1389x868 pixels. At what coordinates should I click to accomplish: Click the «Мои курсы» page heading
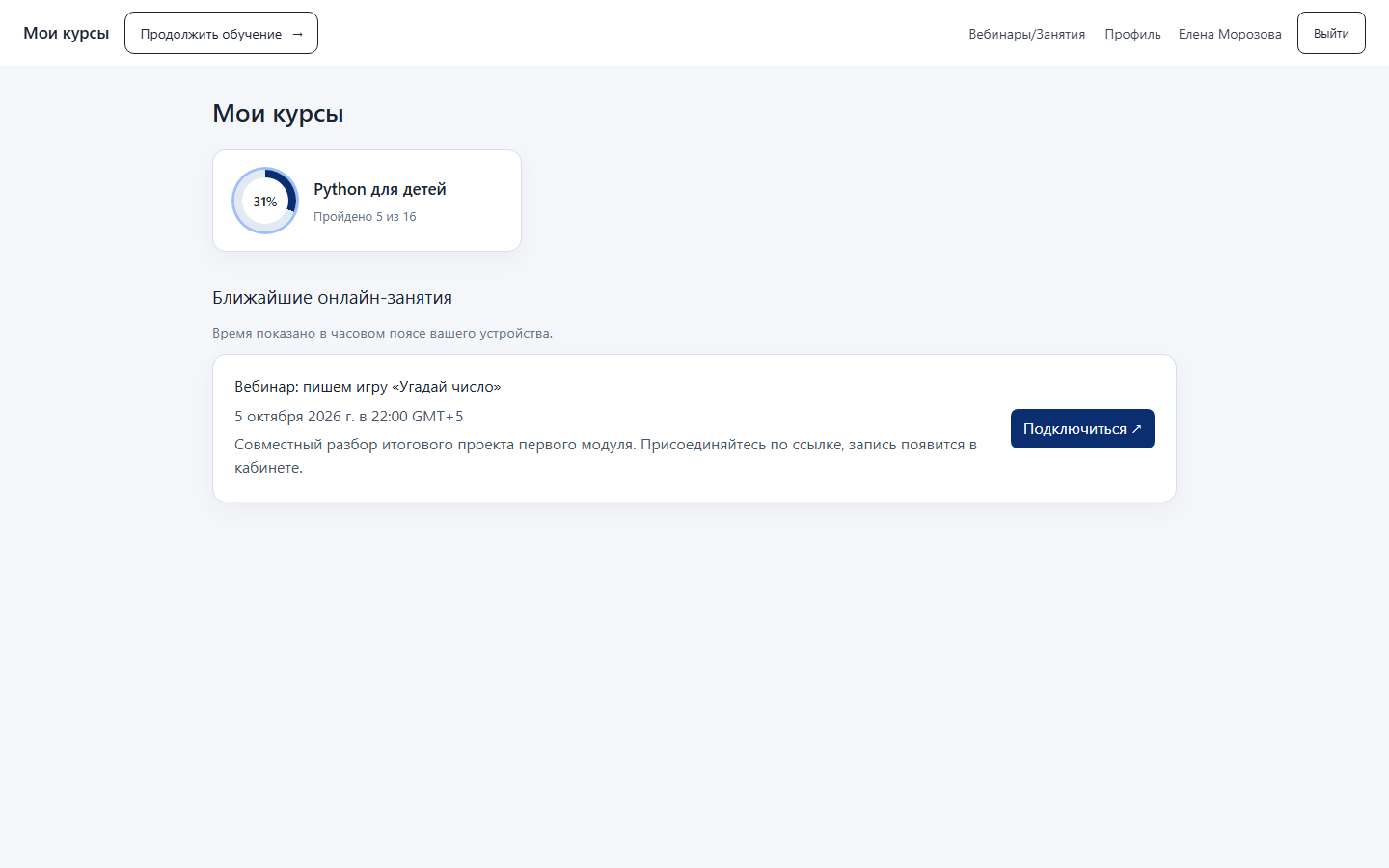coord(278,113)
